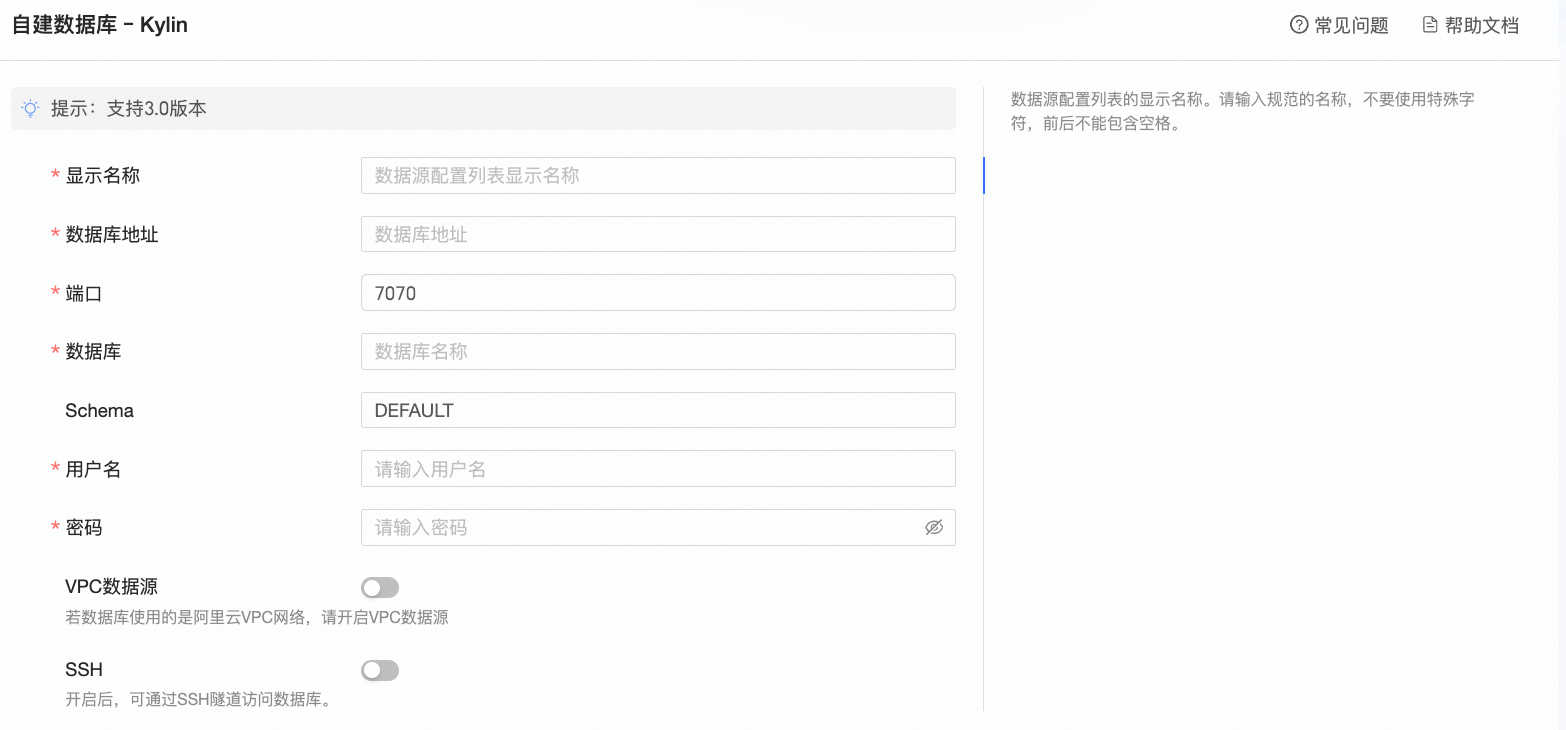Click the 密码 input field
Image resolution: width=1566 pixels, height=730 pixels.
pos(658,527)
